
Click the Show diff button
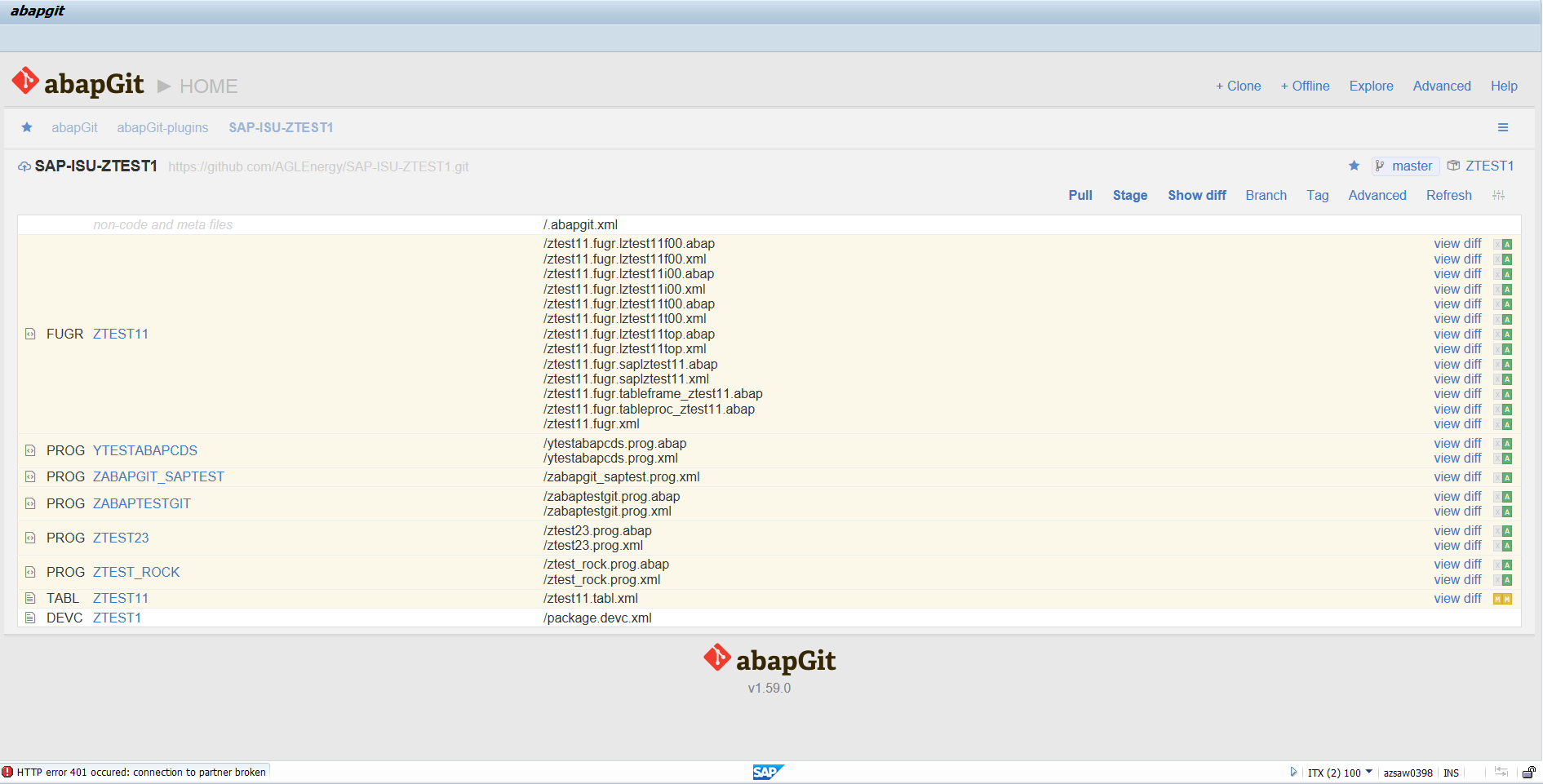pos(1197,195)
